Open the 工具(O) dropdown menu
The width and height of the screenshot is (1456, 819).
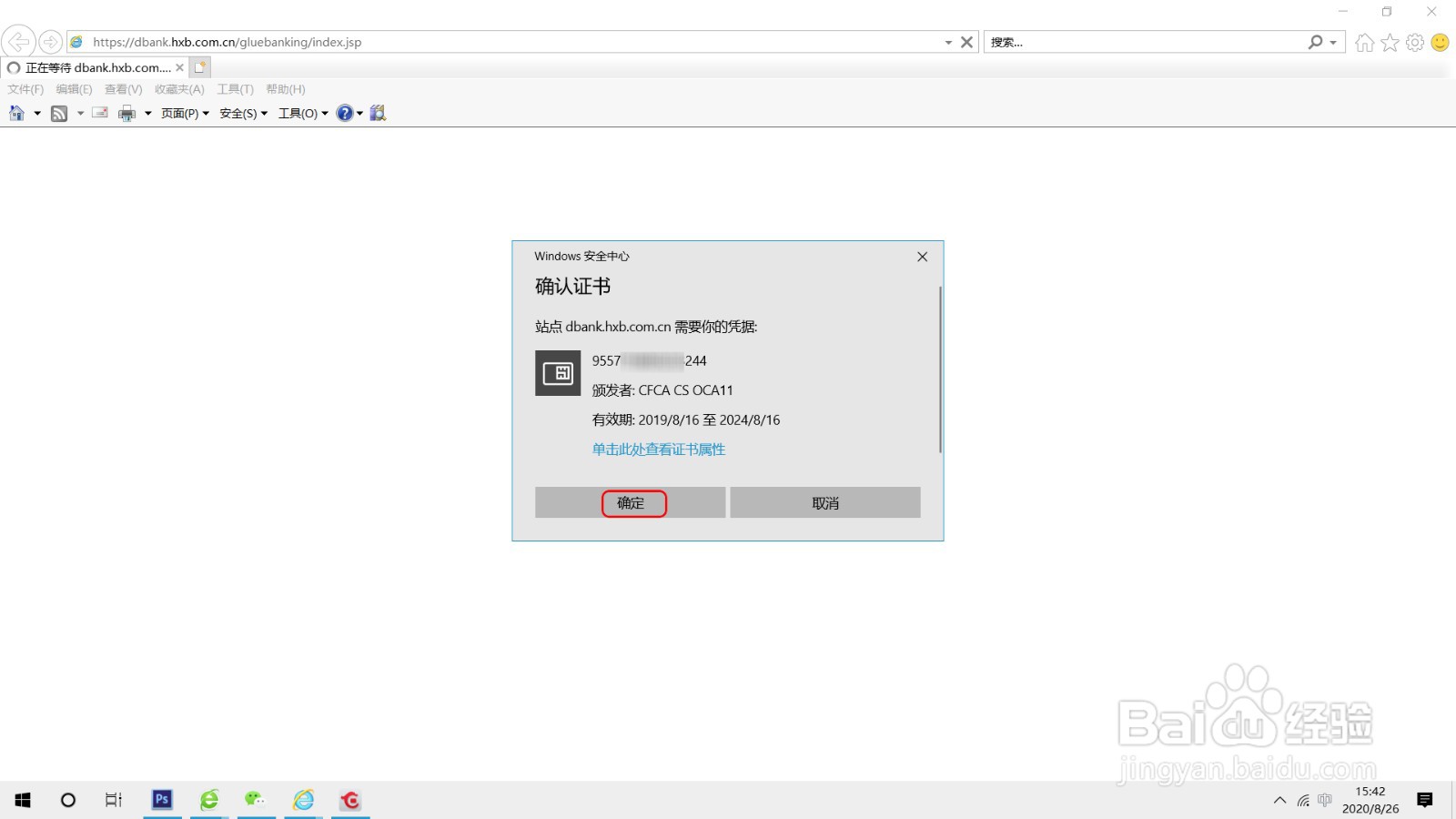coord(303,113)
